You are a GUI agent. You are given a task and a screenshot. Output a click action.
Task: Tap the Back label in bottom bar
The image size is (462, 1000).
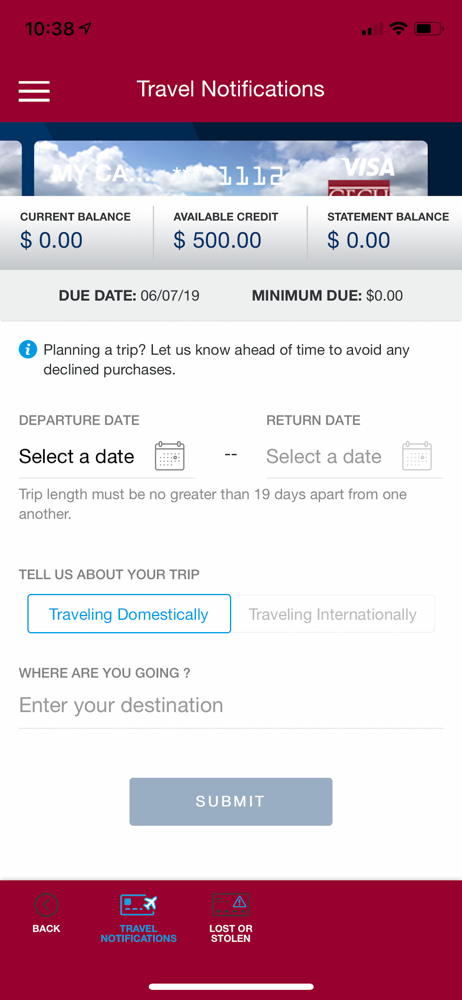tap(47, 929)
